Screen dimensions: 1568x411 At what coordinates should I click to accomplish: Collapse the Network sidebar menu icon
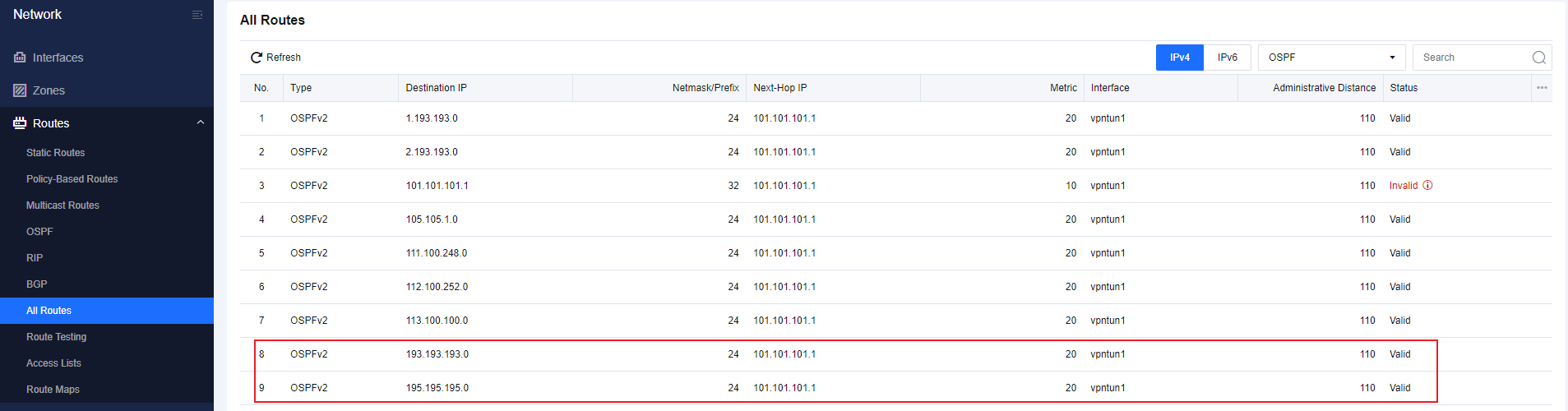tap(197, 15)
